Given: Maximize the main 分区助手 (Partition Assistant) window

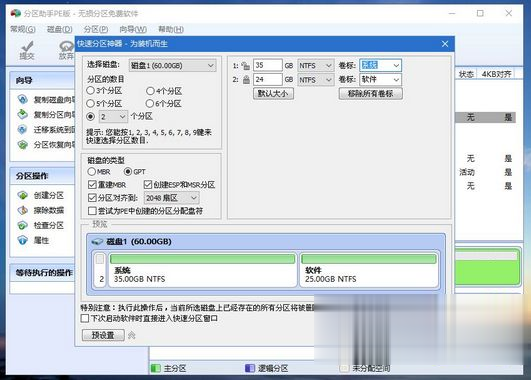Looking at the screenshot, I should point(480,13).
